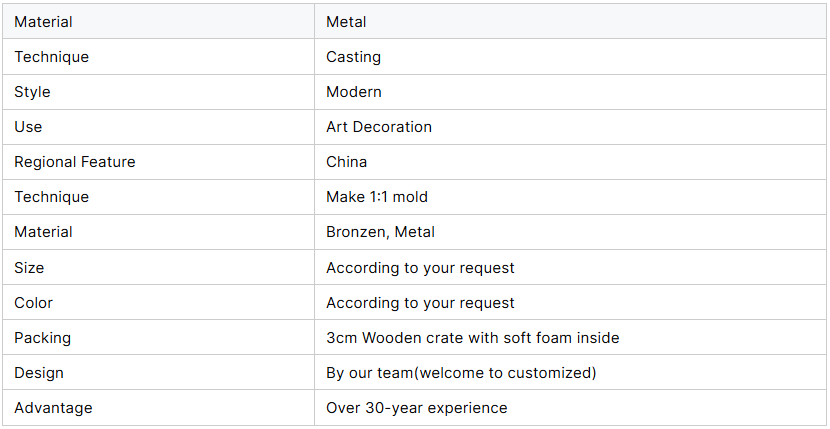Image resolution: width=830 pixels, height=429 pixels.
Task: Click the 'Style' label cell
Action: click(x=159, y=92)
